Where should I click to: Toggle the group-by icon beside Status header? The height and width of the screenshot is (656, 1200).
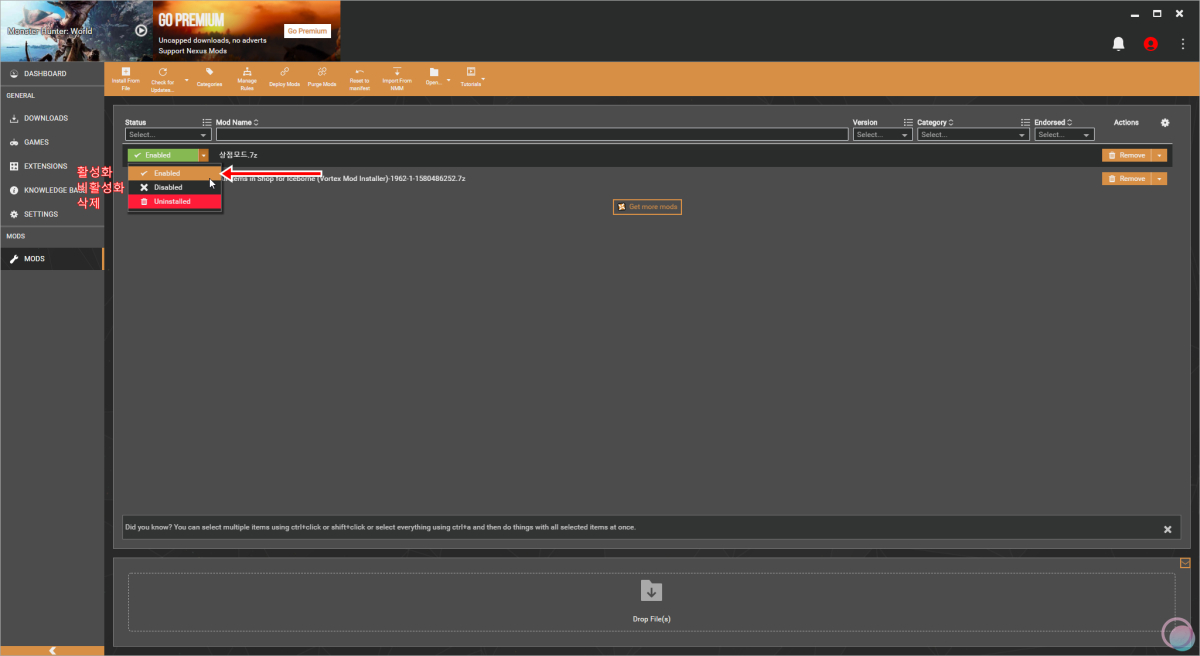click(207, 122)
